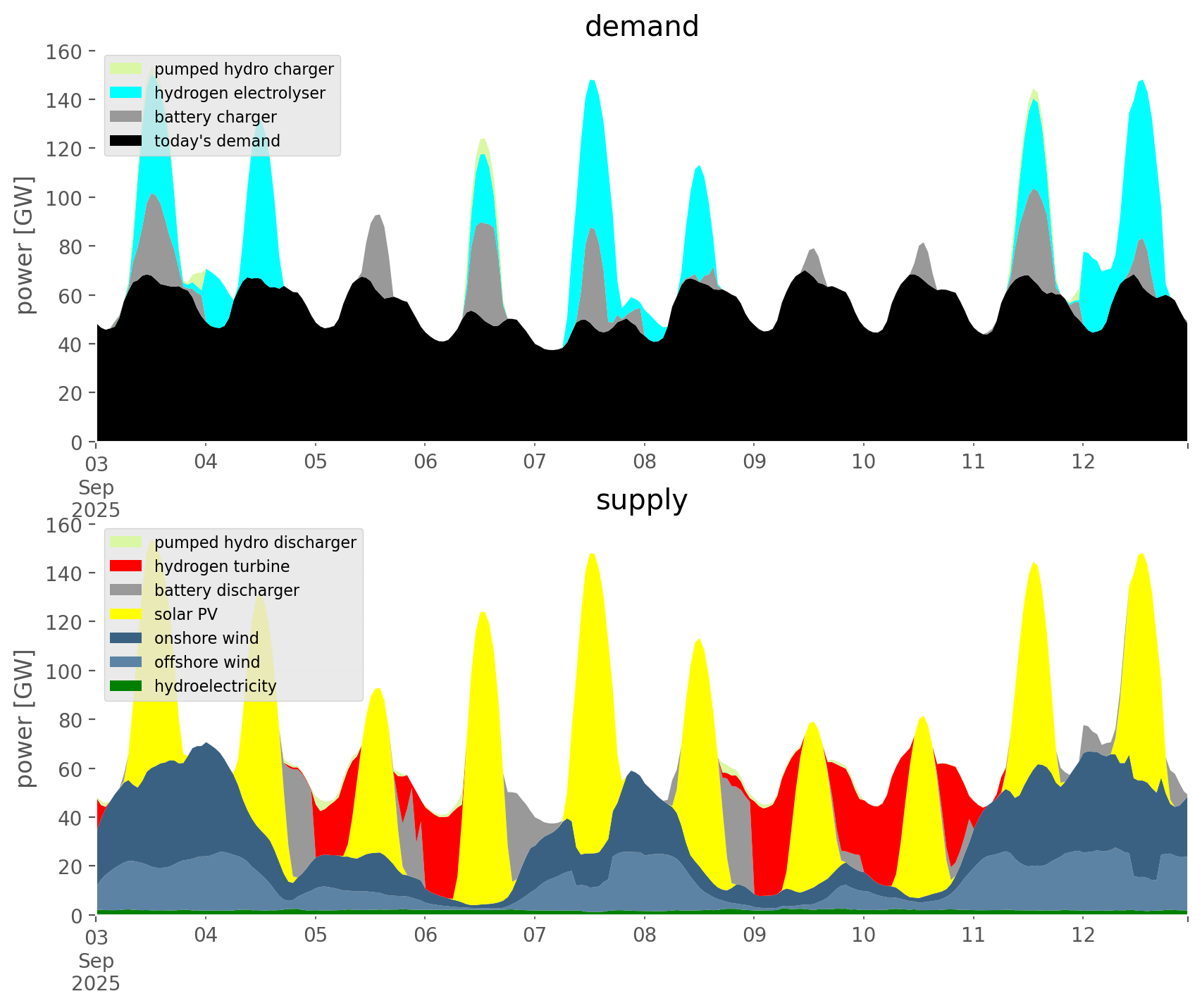
Task: Click the battery charger legend label
Action: point(215,117)
